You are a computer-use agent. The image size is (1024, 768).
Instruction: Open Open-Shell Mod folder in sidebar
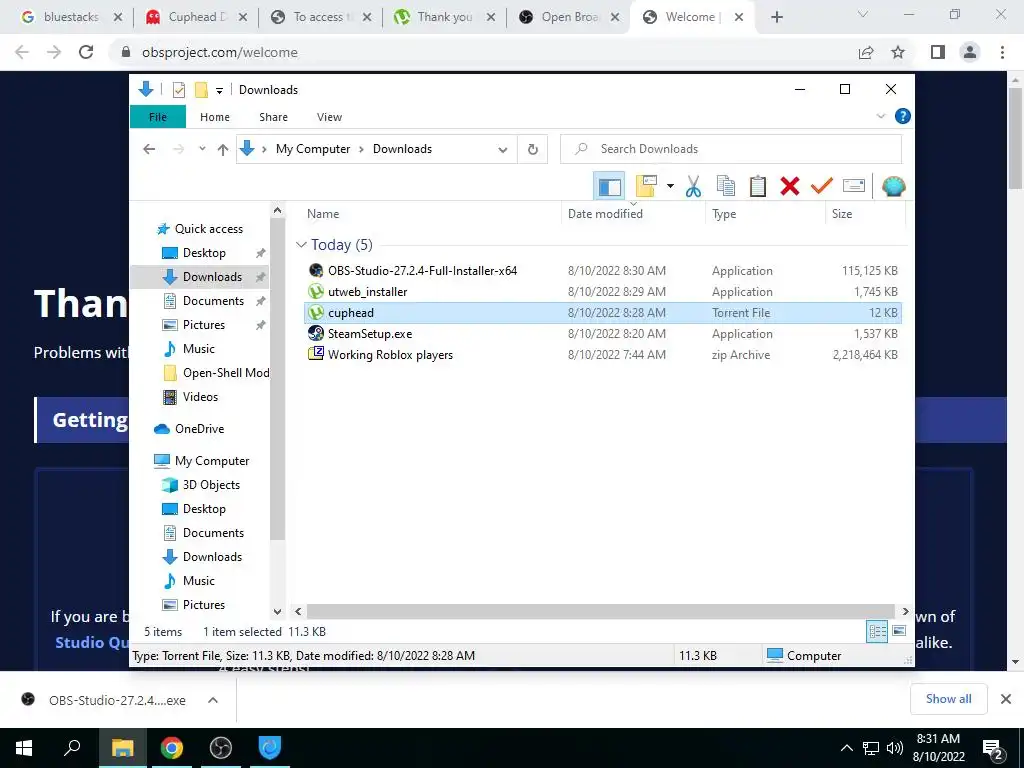click(226, 373)
